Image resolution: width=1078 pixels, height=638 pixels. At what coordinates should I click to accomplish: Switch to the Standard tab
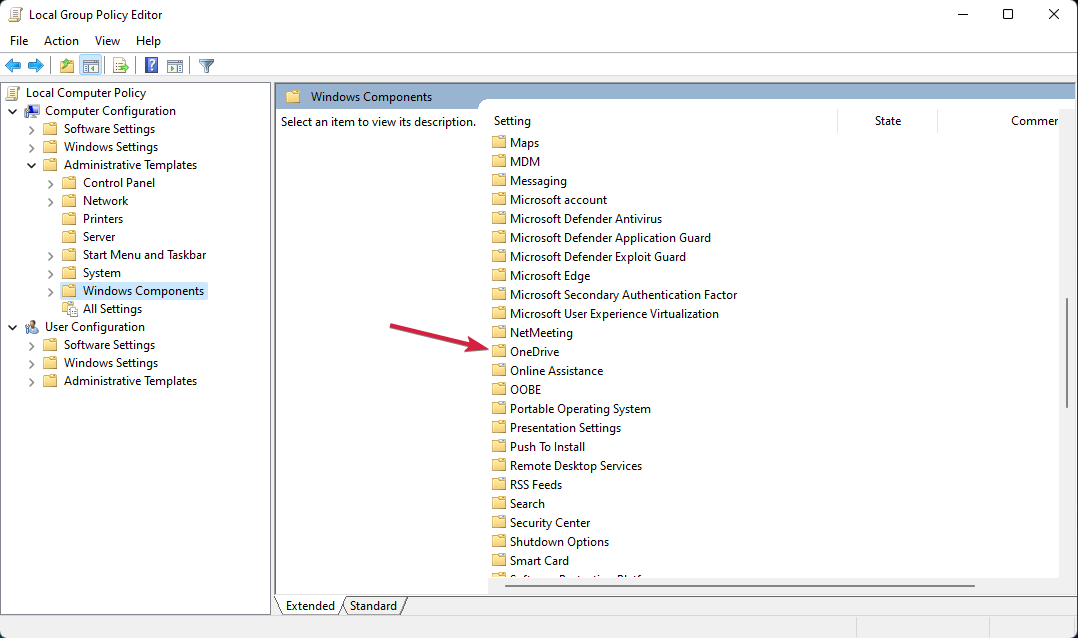click(373, 606)
